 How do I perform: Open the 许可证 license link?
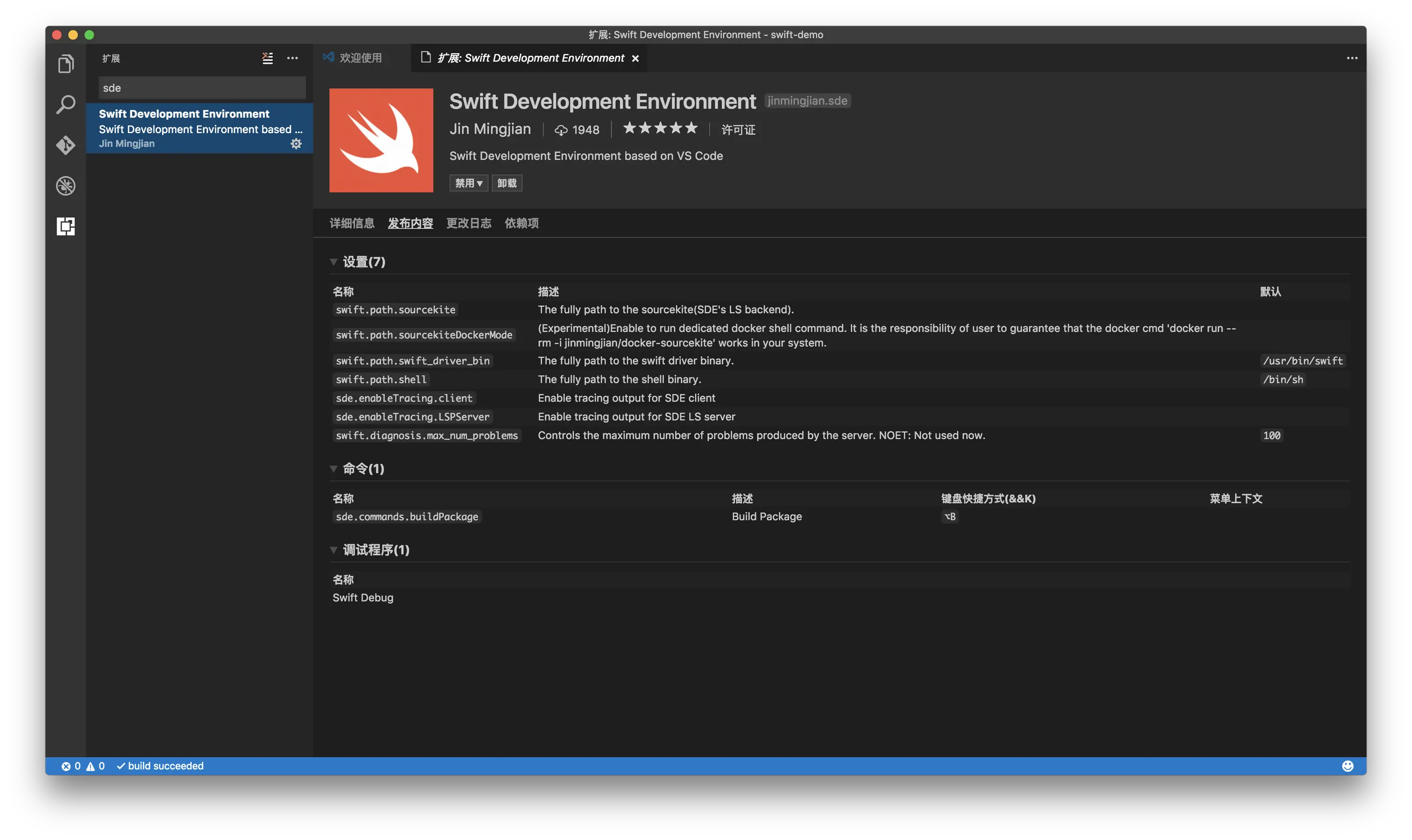[x=738, y=129]
